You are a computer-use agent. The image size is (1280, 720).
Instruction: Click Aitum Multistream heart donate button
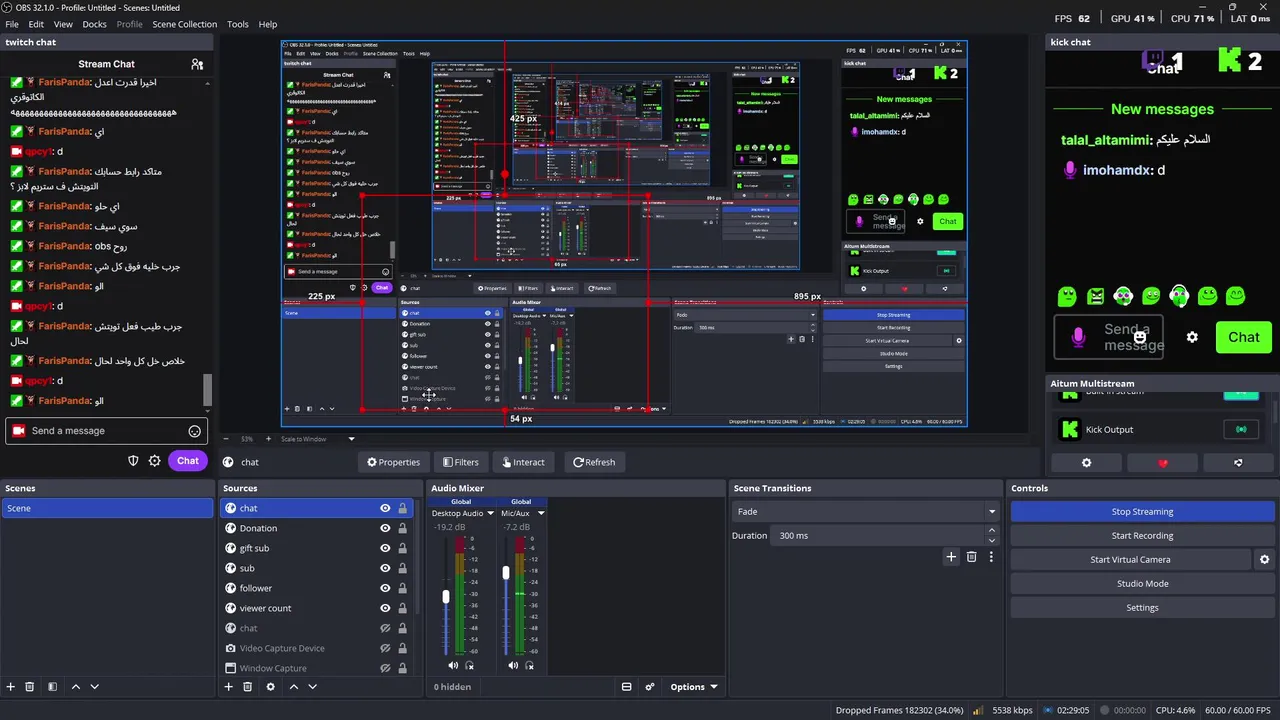pos(1162,463)
